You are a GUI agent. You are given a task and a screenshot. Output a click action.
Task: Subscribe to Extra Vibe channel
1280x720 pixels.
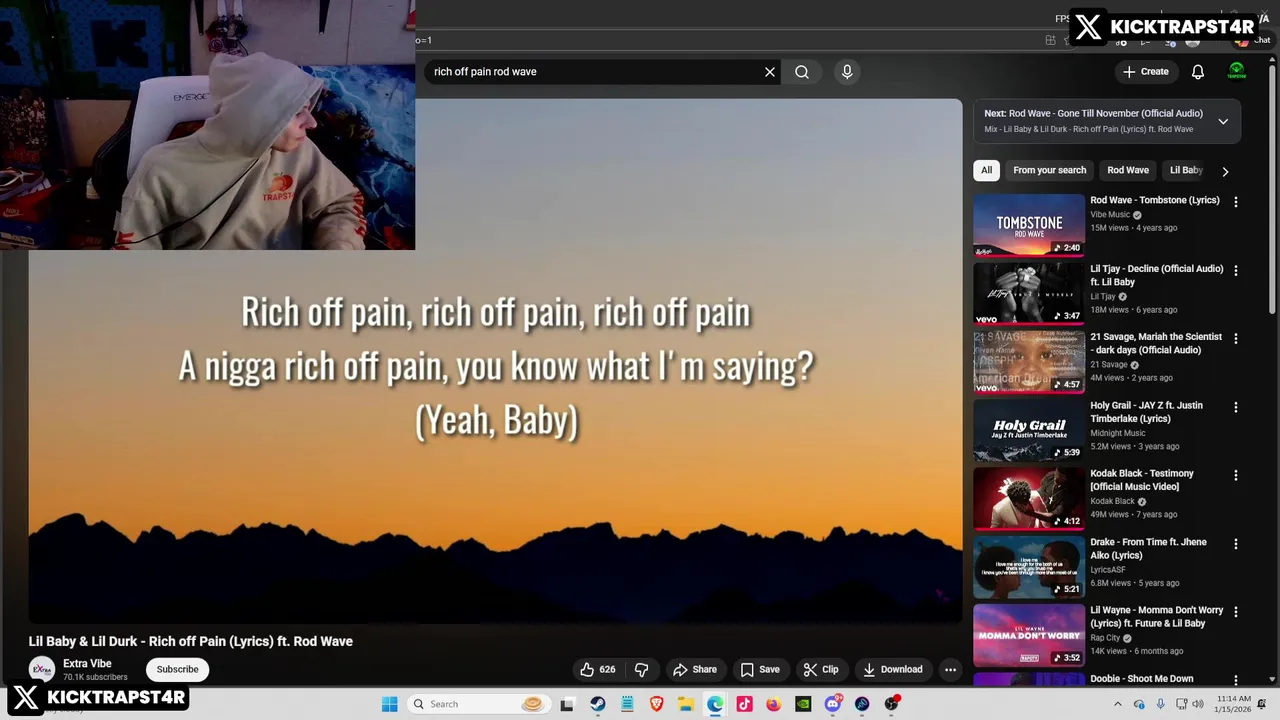[x=177, y=669]
